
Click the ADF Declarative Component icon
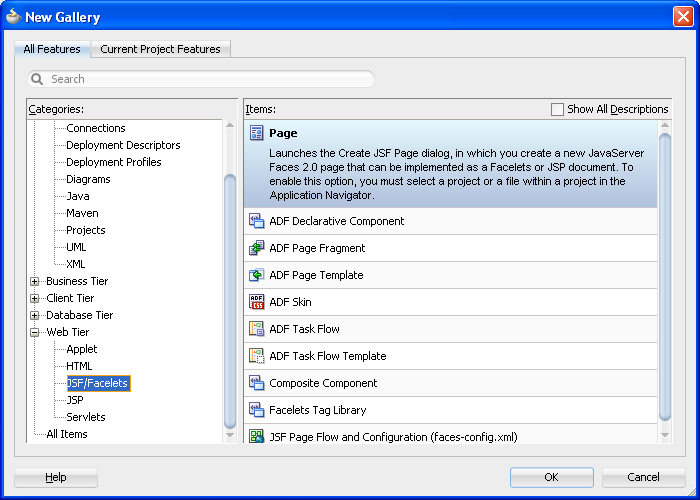click(257, 221)
